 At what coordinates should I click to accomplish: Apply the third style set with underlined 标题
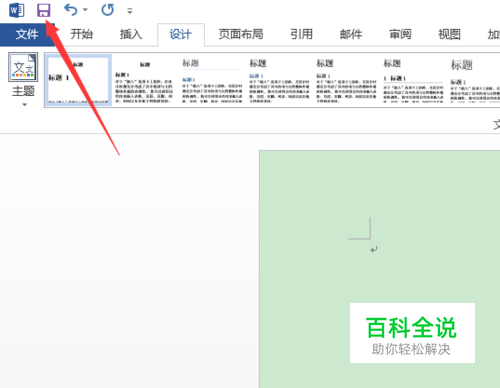click(212, 81)
